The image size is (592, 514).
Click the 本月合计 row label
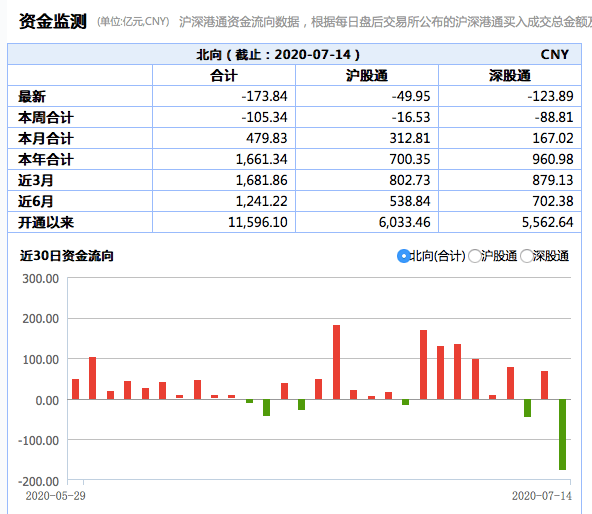click(x=46, y=139)
